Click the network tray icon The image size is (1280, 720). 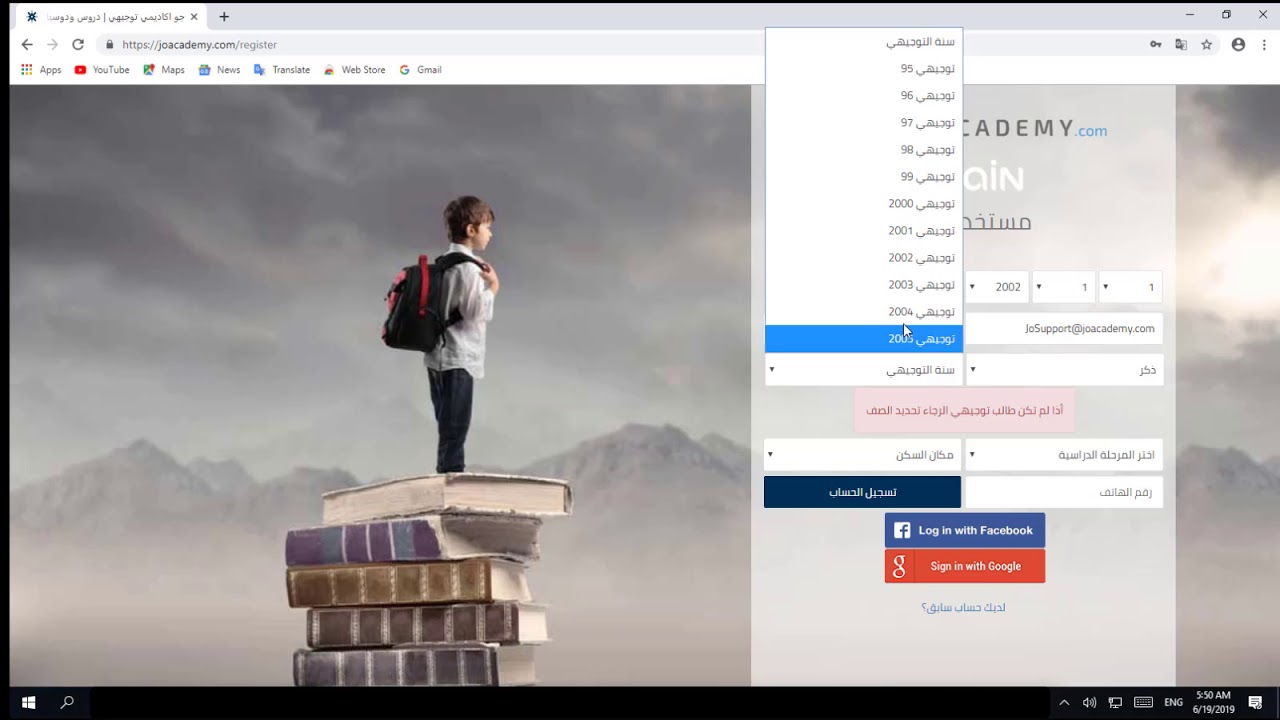point(1115,702)
